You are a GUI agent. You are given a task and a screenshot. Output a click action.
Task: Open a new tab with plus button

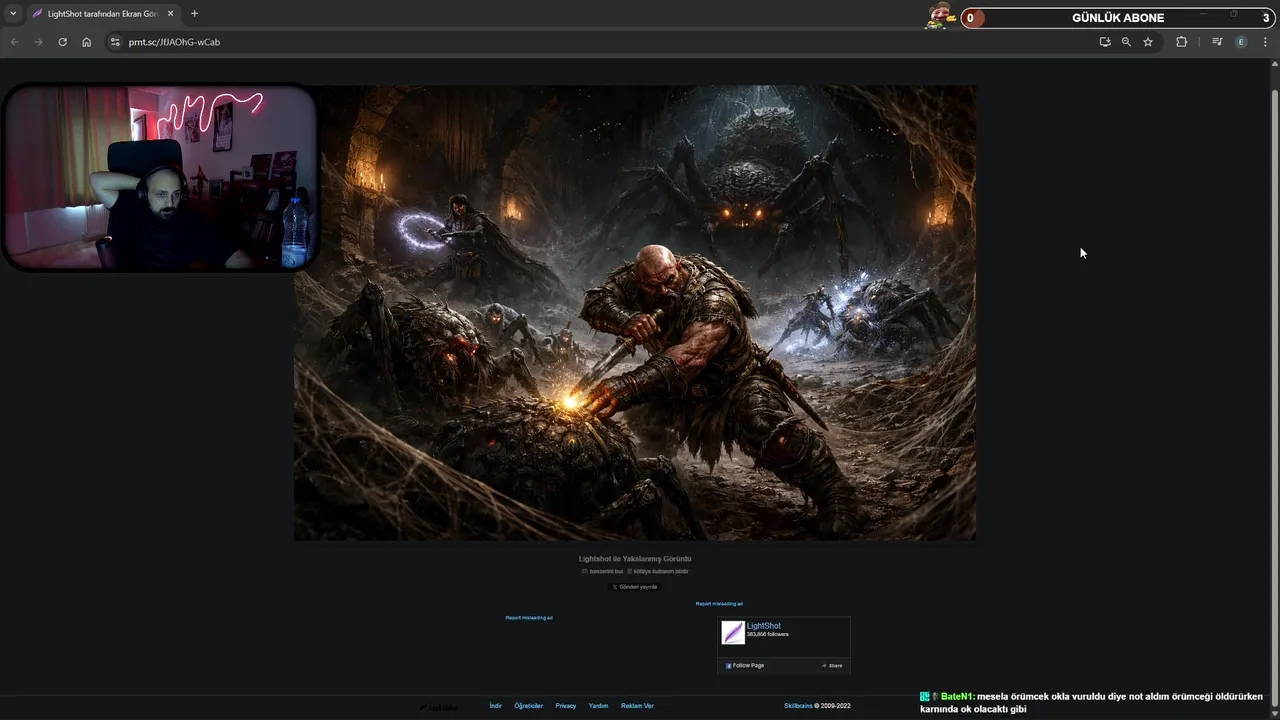pyautogui.click(x=194, y=14)
